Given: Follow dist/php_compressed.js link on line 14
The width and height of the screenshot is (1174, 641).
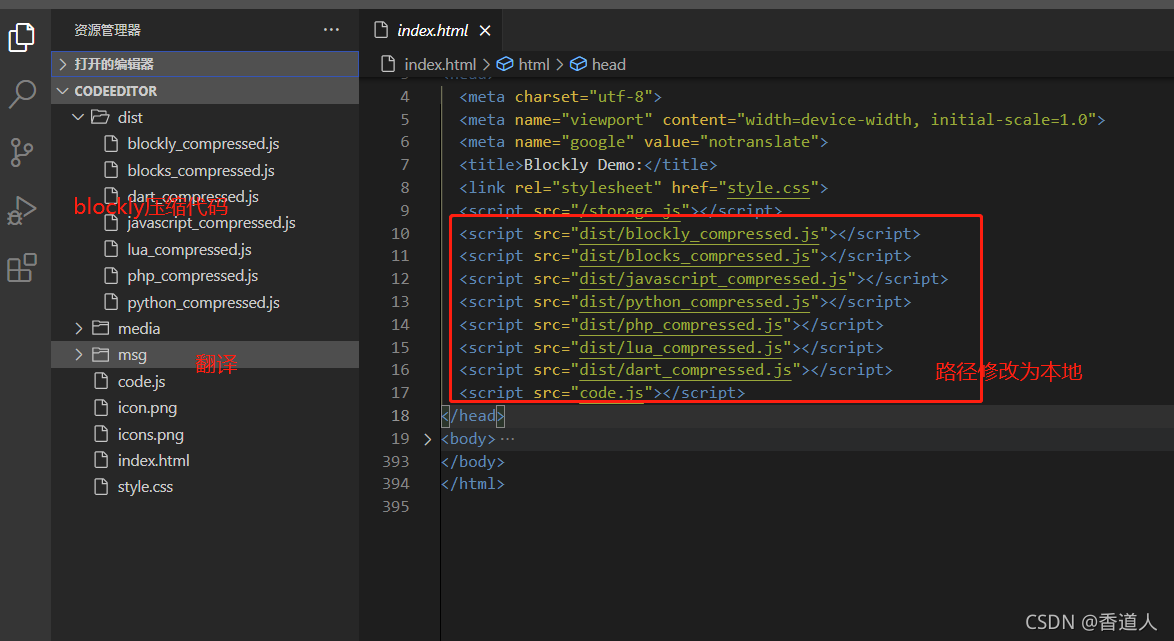Looking at the screenshot, I should 681,325.
